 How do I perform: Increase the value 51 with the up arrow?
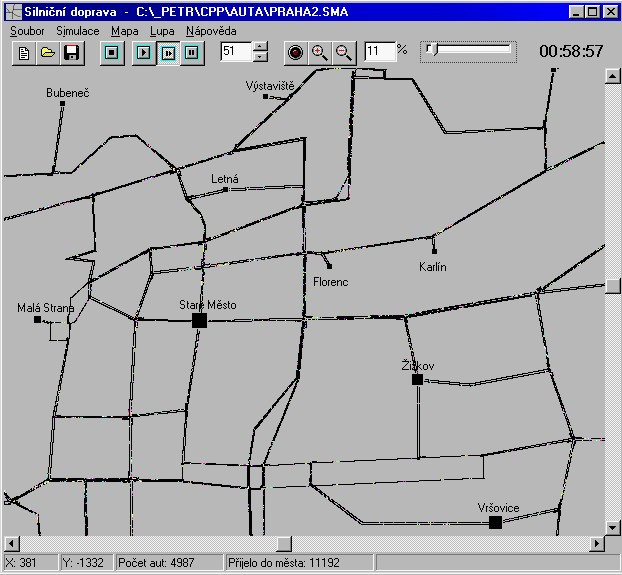point(260,46)
